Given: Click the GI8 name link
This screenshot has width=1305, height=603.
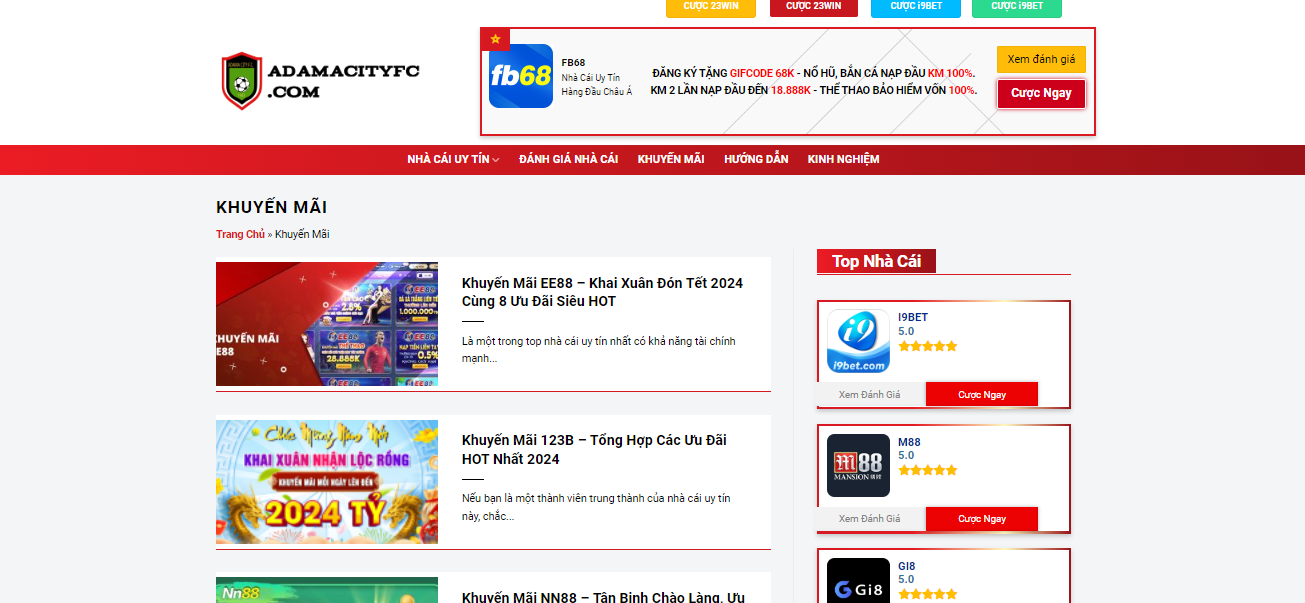Looking at the screenshot, I should (907, 566).
